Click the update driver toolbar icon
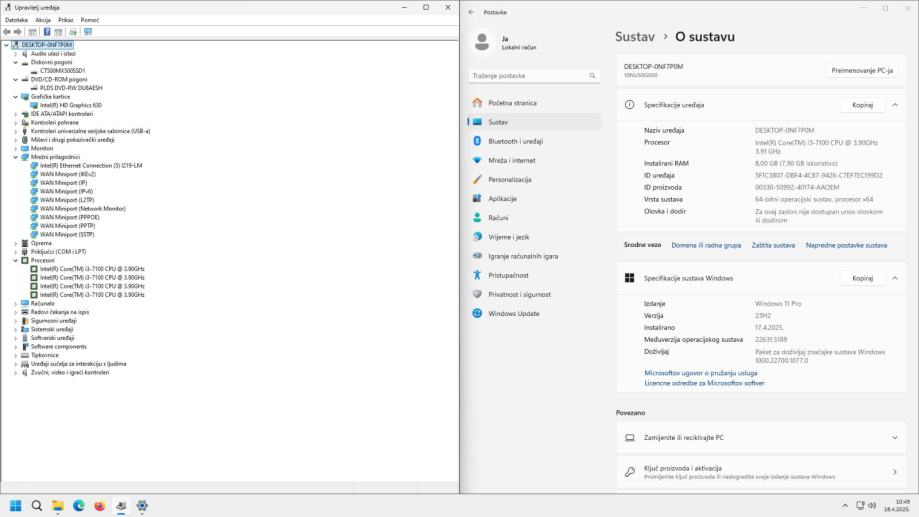Image resolution: width=919 pixels, height=517 pixels. pos(73,32)
